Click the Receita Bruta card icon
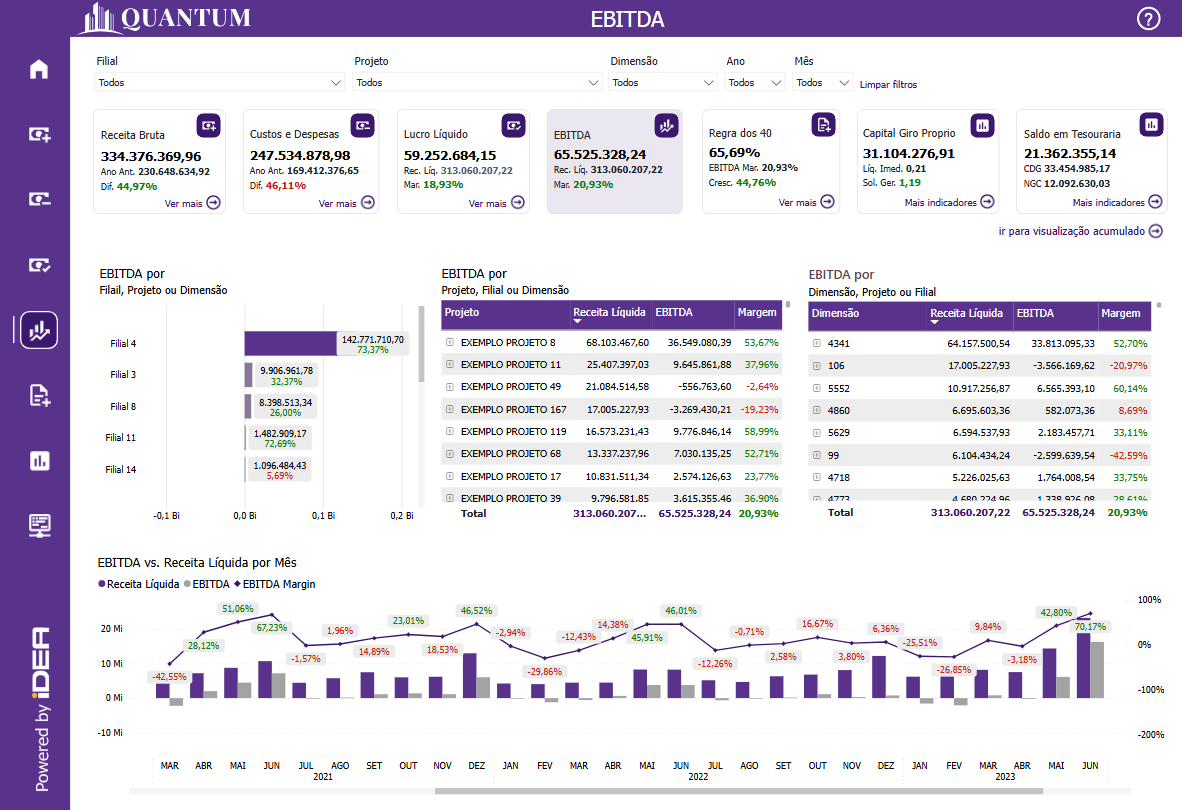The image size is (1182, 810). coord(208,125)
